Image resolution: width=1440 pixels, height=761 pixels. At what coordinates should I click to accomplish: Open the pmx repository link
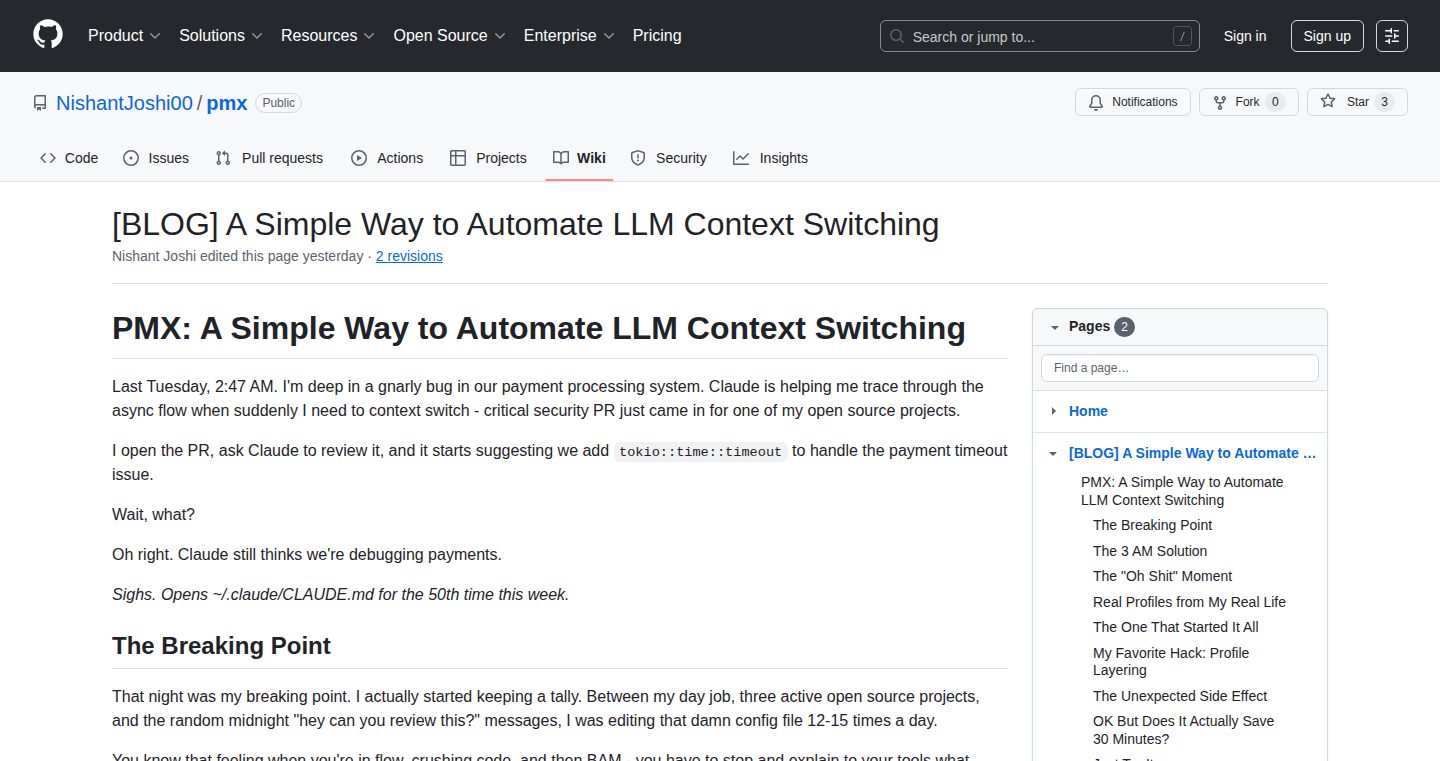227,103
